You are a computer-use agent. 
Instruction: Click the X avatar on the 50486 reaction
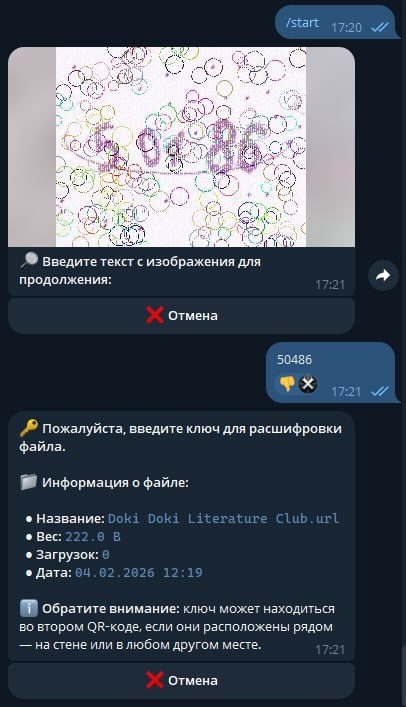tap(308, 384)
